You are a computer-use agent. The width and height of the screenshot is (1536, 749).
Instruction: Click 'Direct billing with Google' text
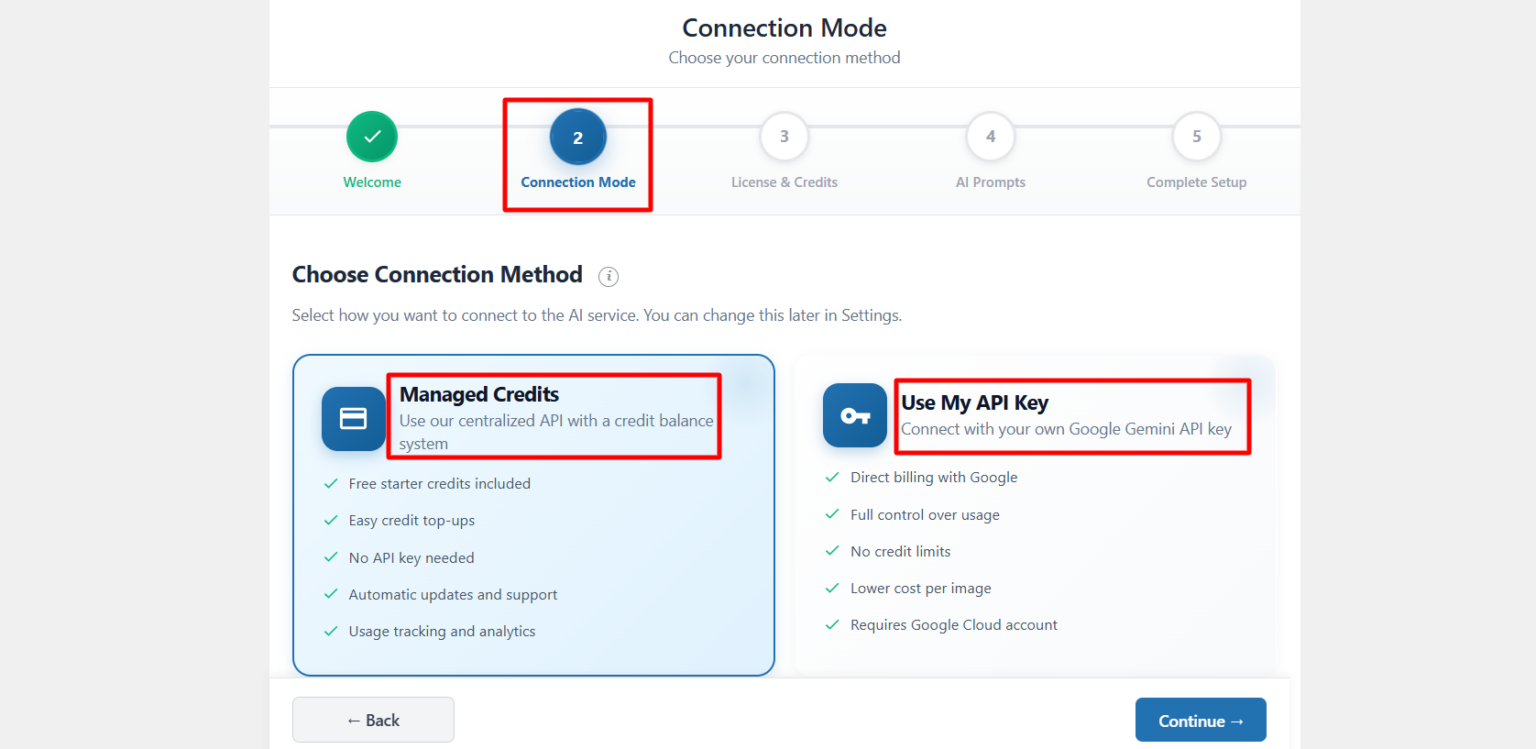click(934, 478)
